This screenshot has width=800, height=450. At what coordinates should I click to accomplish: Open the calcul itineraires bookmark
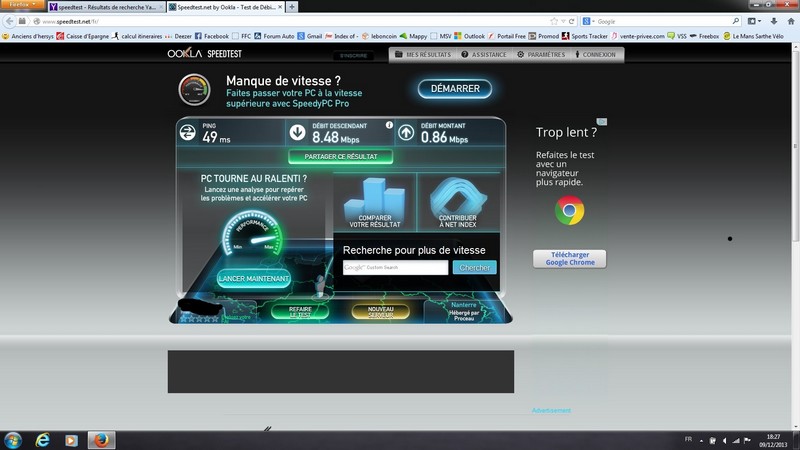[x=137, y=36]
